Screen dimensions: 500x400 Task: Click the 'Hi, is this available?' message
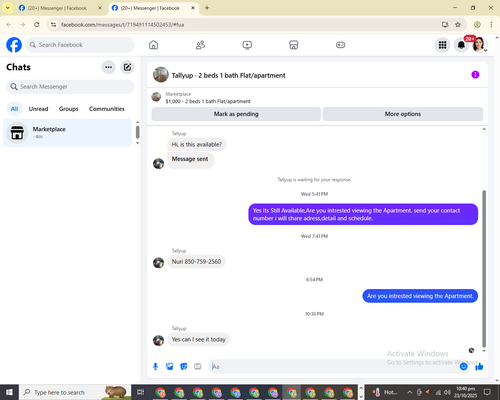pyautogui.click(x=197, y=144)
